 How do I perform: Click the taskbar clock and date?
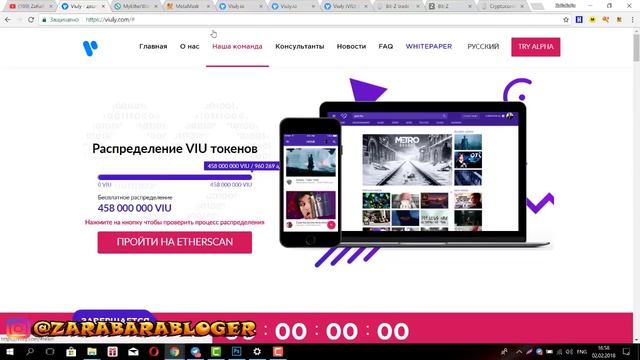tap(603, 351)
